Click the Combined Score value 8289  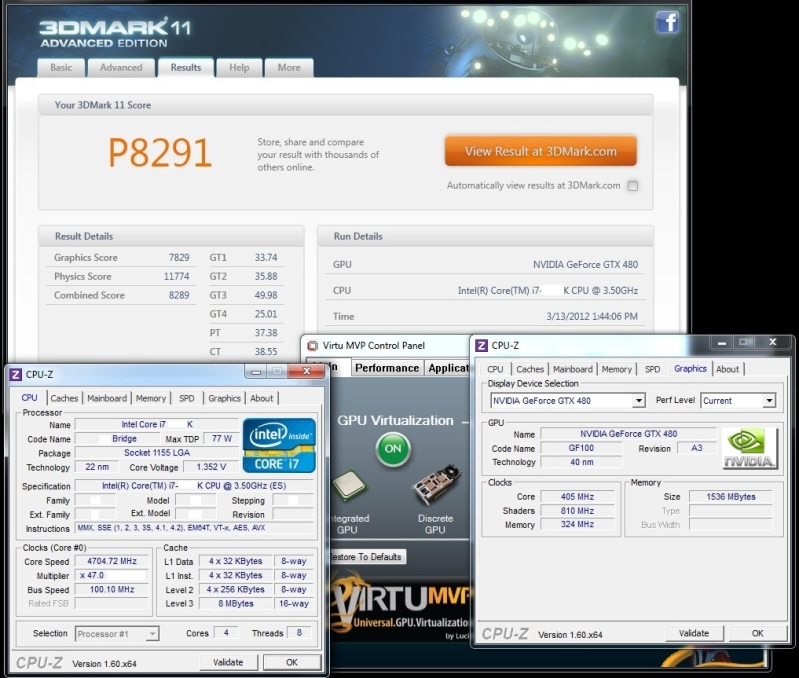point(179,295)
